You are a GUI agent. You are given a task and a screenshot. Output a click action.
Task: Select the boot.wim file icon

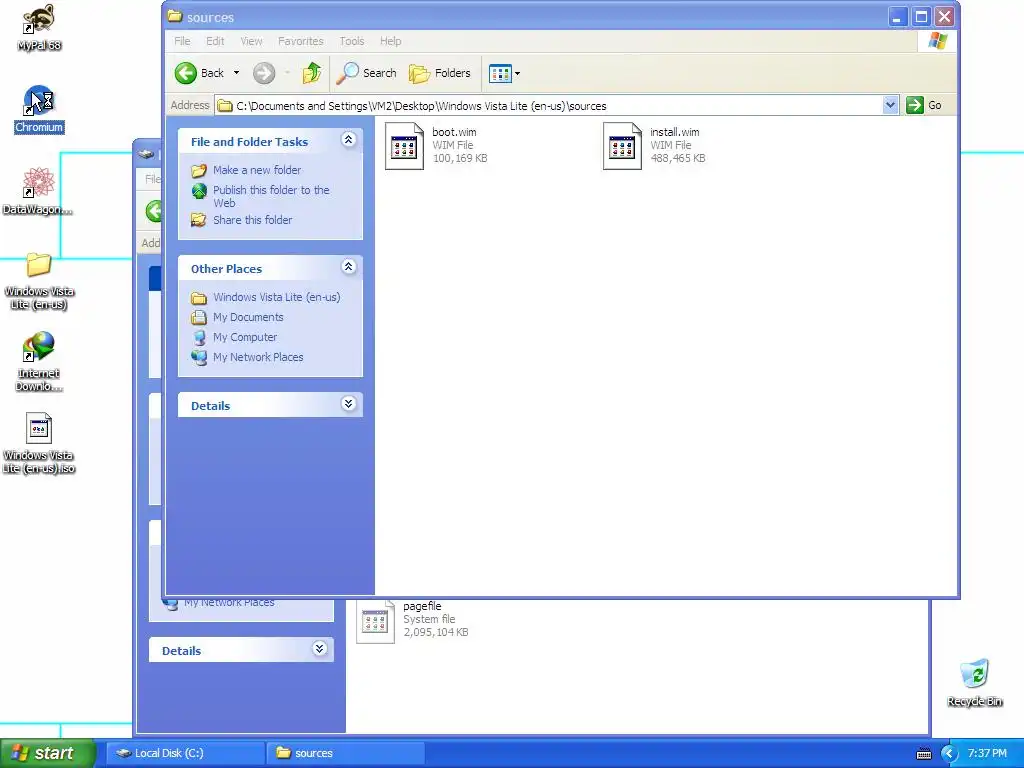pos(404,146)
